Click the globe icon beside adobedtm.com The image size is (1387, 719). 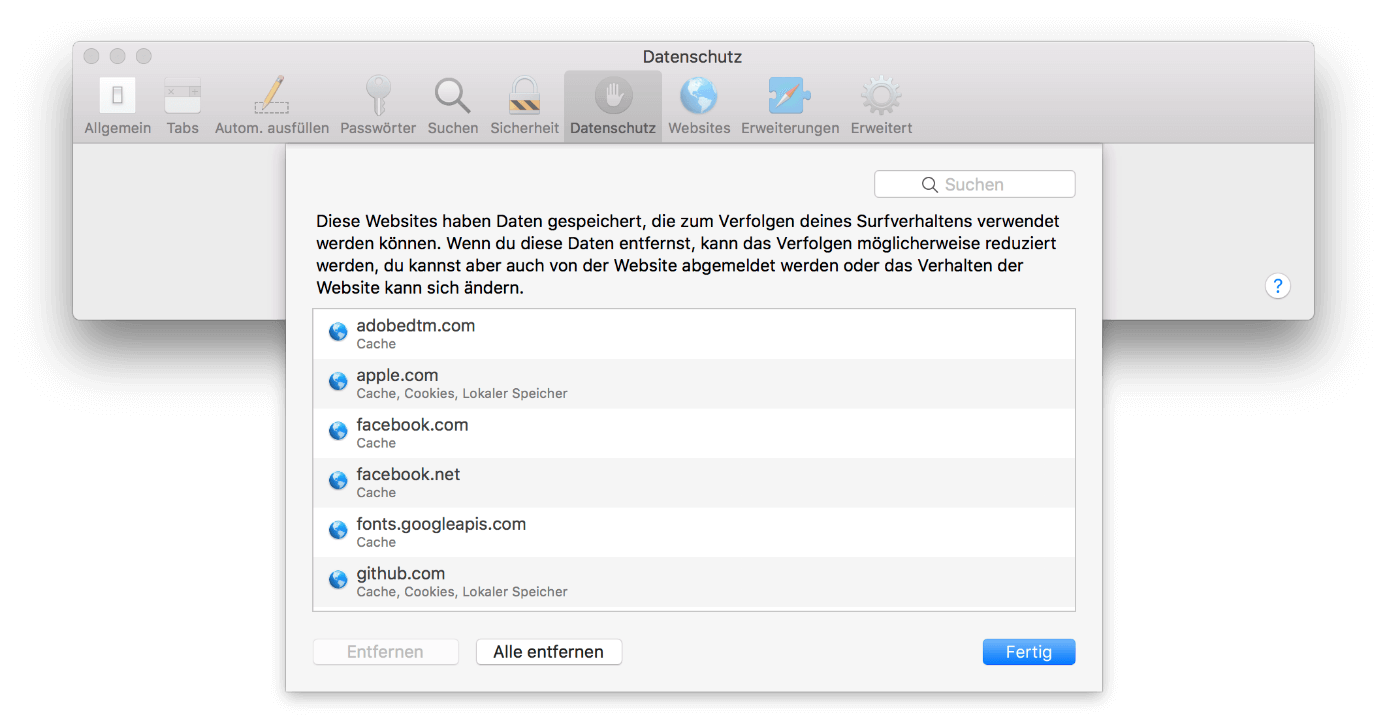(338, 332)
